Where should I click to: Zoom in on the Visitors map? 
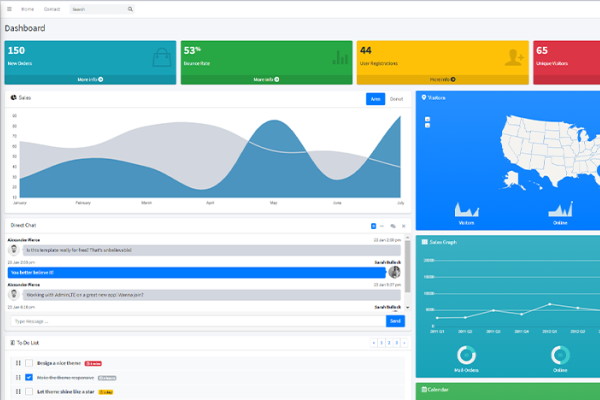click(428, 118)
